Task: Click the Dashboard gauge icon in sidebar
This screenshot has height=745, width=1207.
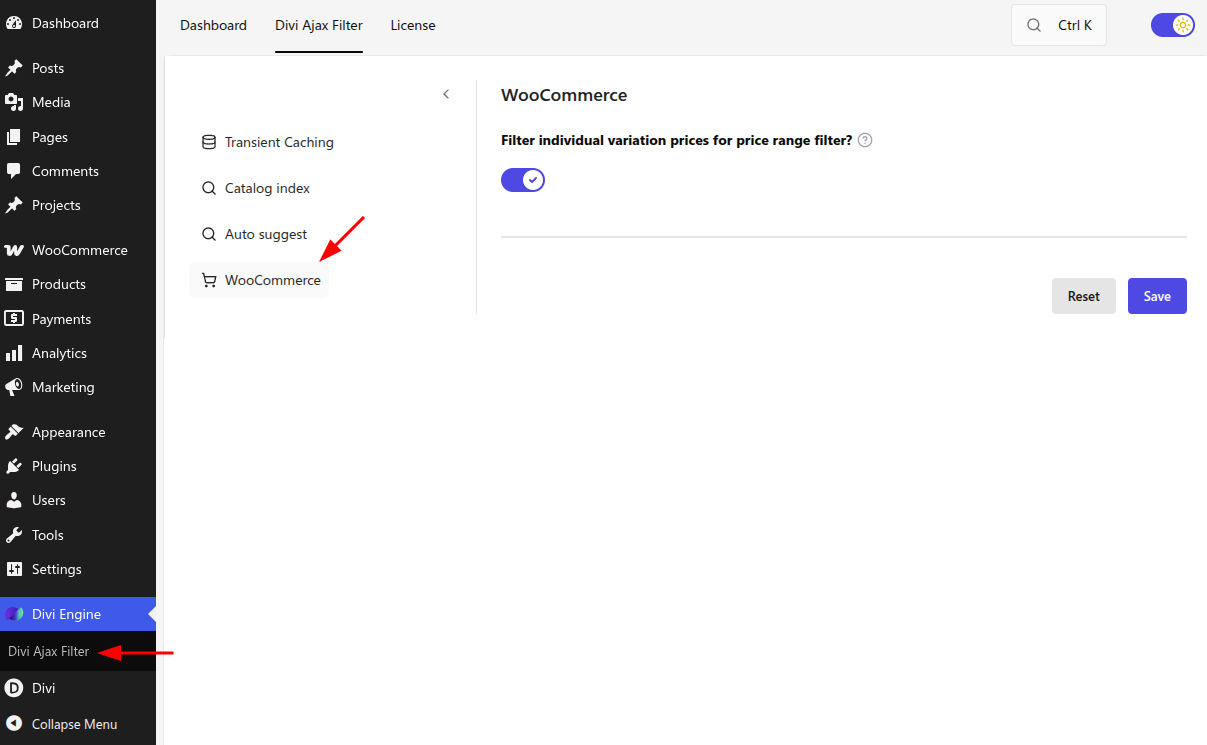Action: (14, 23)
